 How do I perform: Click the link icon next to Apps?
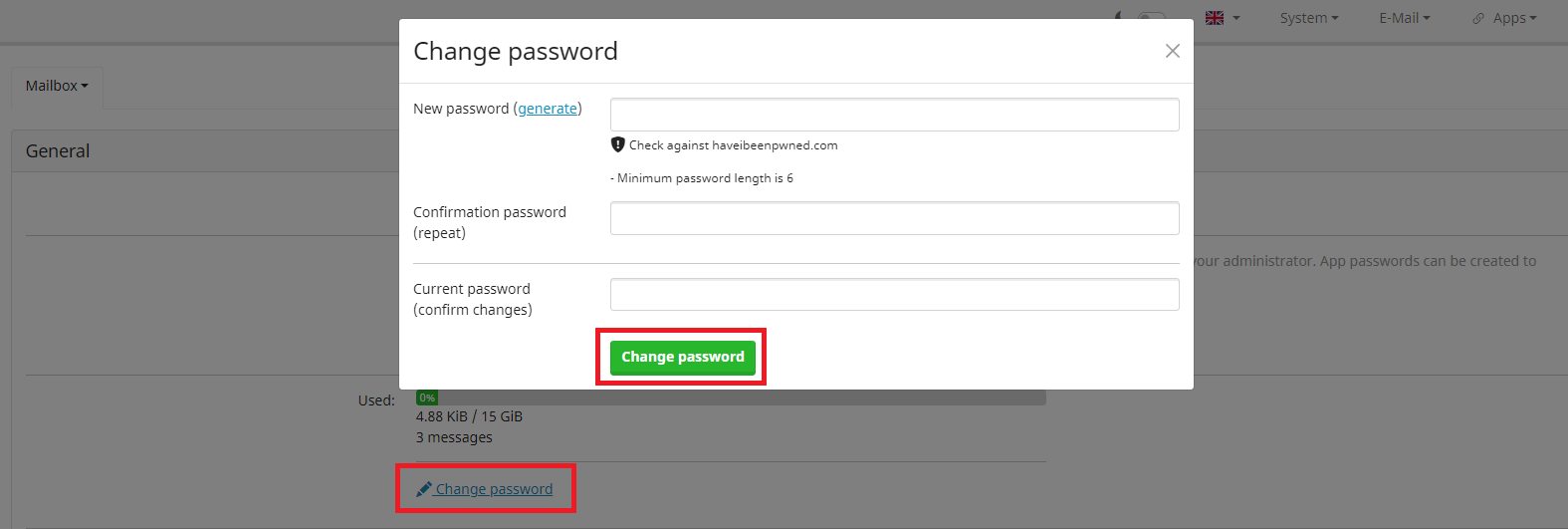1478,18
